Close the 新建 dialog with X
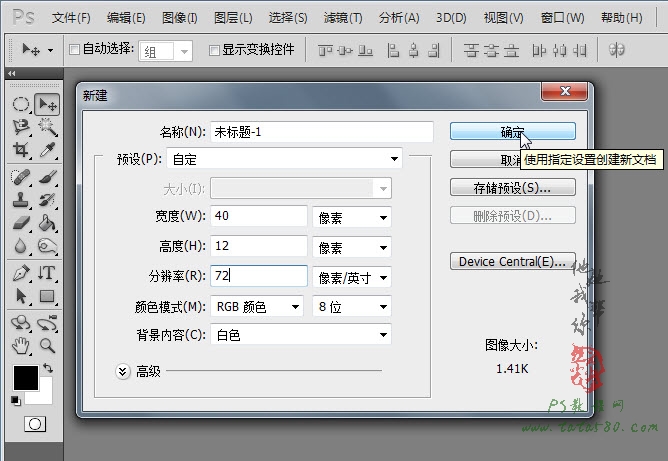 click(x=564, y=91)
